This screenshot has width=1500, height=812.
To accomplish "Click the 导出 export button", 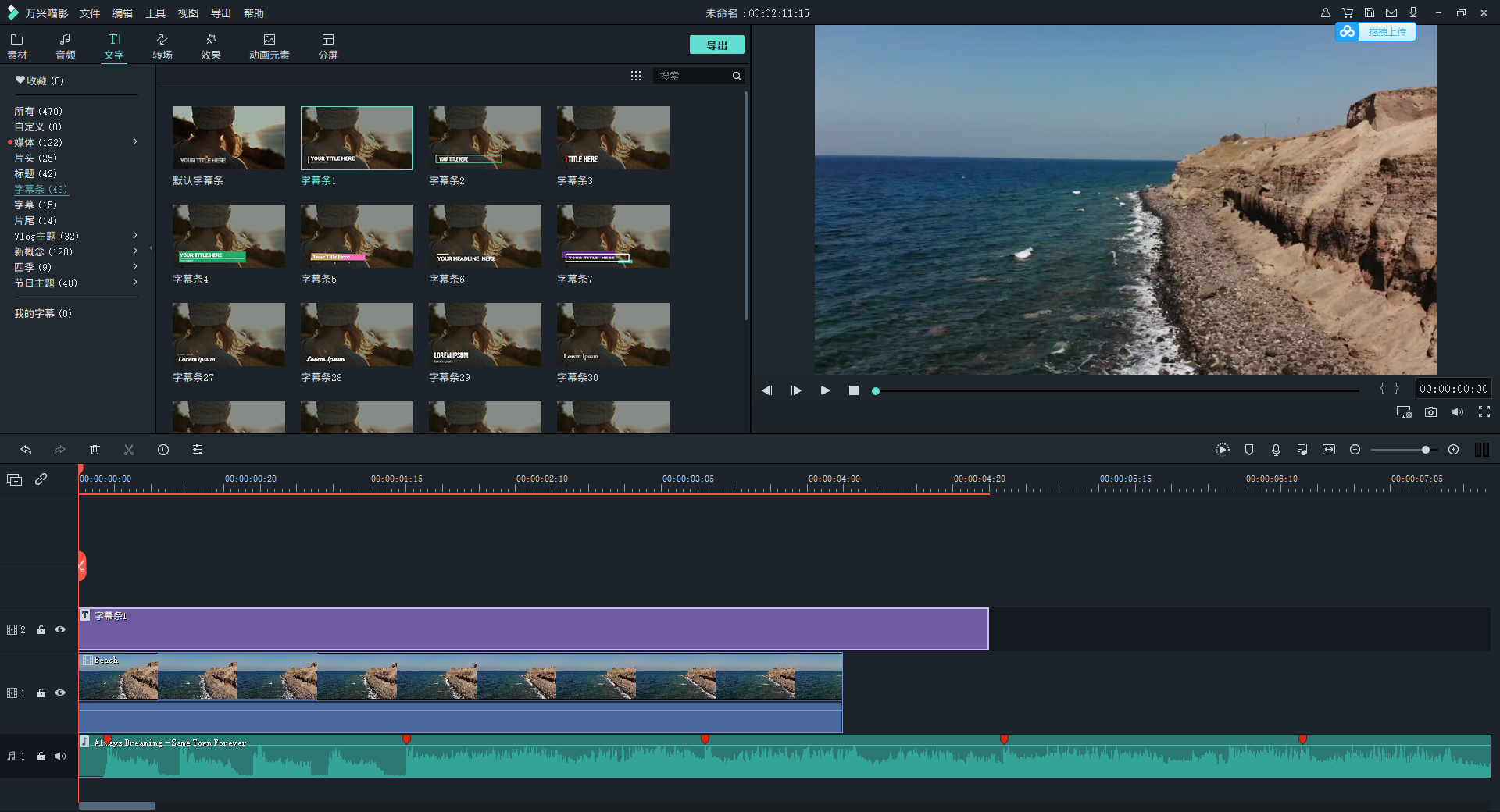I will (716, 45).
